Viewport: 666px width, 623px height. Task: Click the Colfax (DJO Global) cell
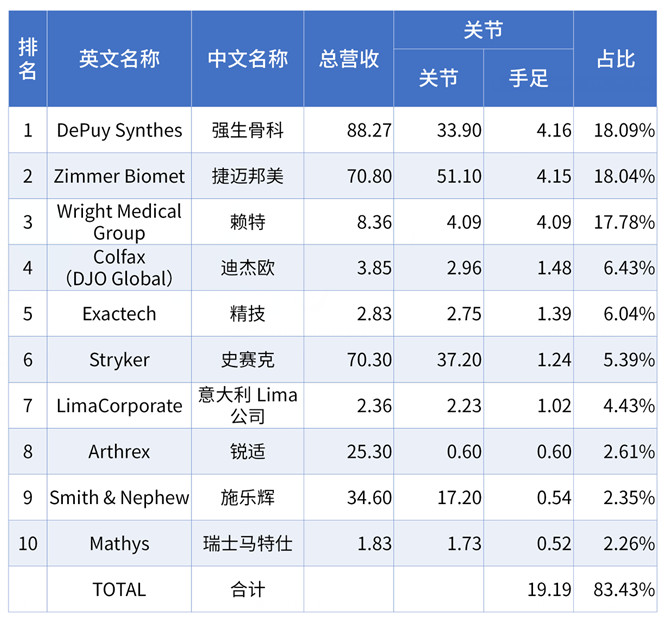(x=119, y=268)
